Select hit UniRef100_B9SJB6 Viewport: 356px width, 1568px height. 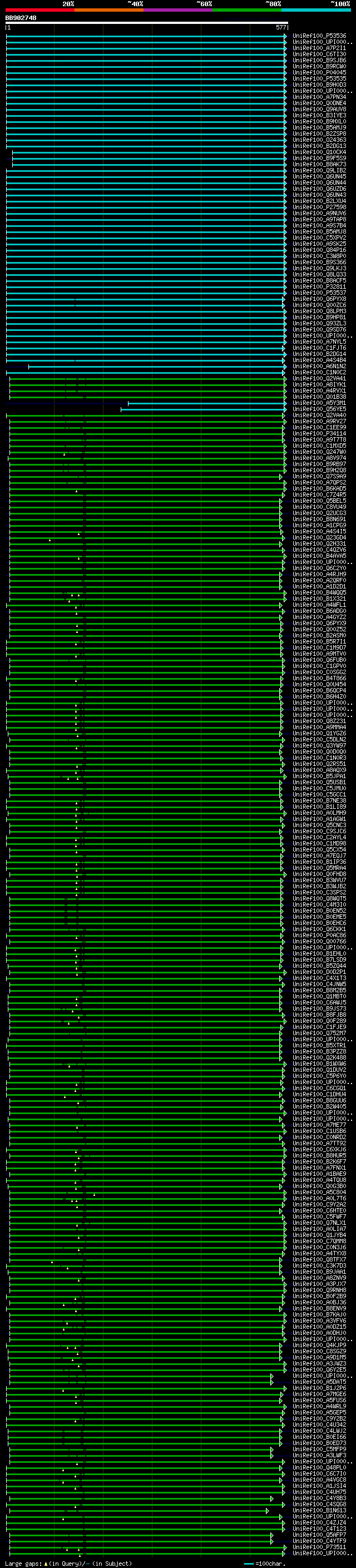pyautogui.click(x=319, y=60)
